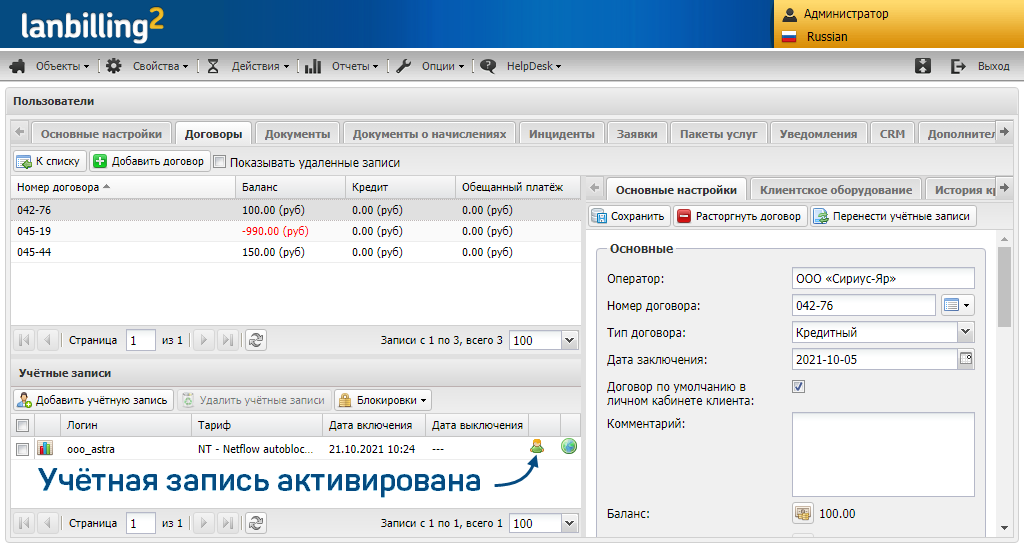Open calendar picker for Дата заключения
Viewport: 1024px width, 545px height.
point(966,359)
